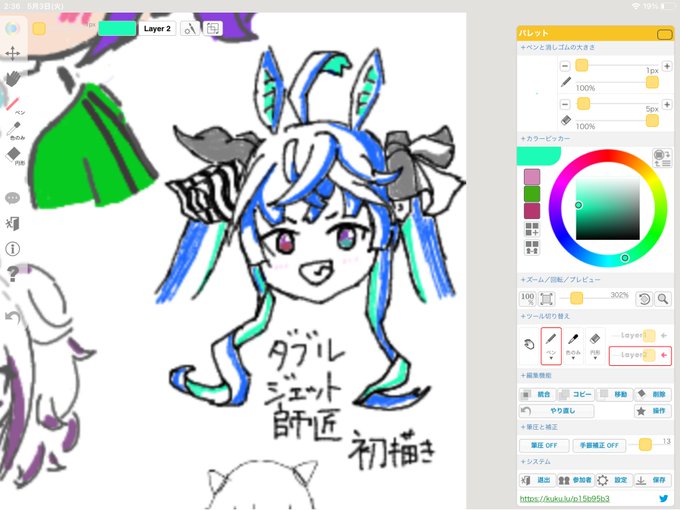Click the fit-to-screen icon
This screenshot has height=510, width=680.
(x=546, y=299)
